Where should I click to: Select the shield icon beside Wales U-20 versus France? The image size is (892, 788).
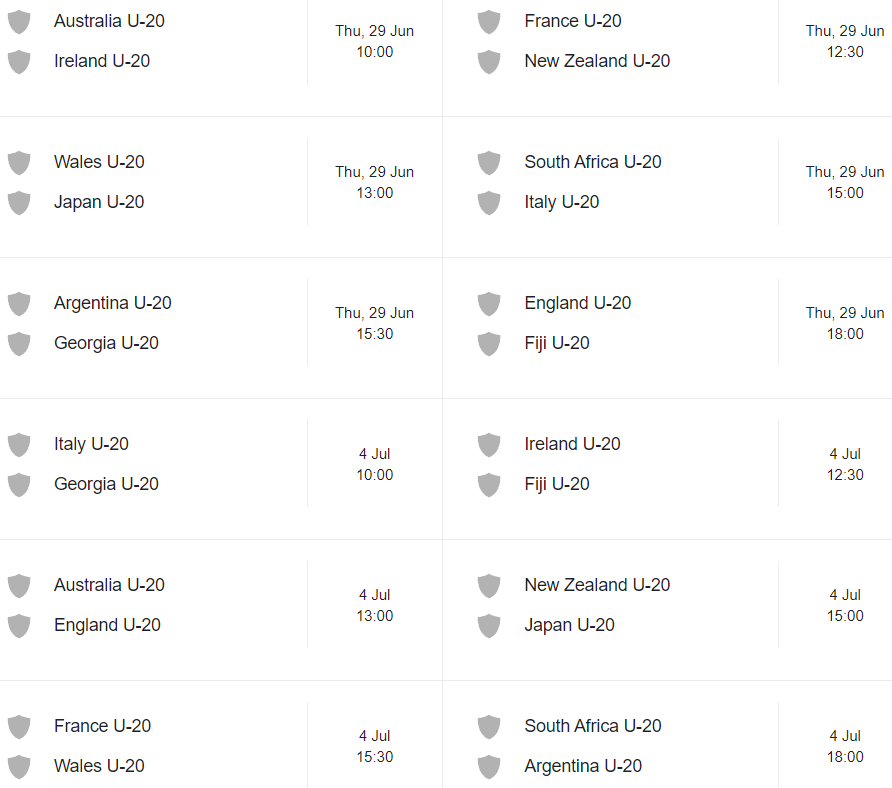click(19, 767)
